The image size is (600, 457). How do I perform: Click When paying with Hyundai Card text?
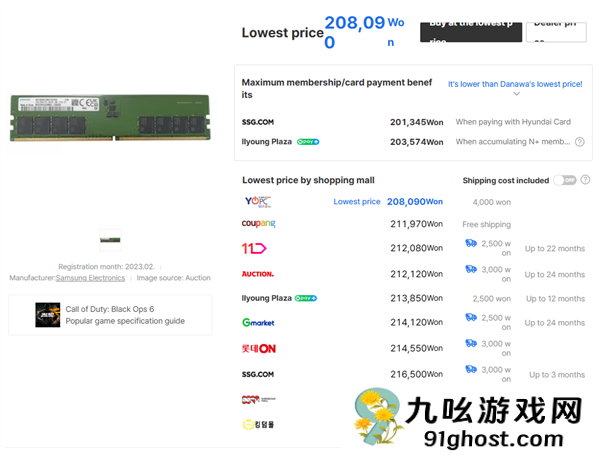tap(513, 122)
